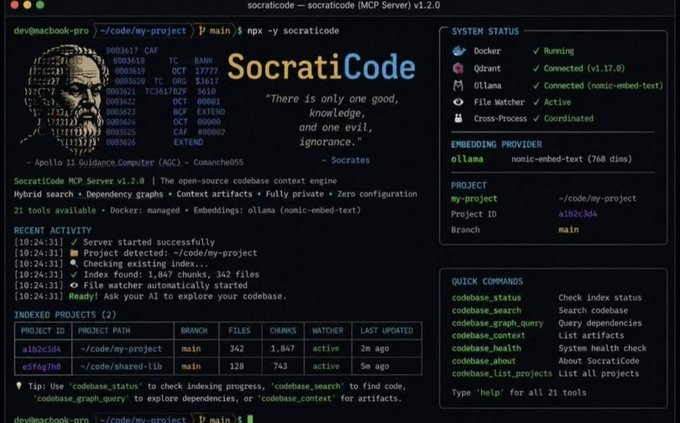Select the codebase_search command
680x423 pixels.
[486, 311]
